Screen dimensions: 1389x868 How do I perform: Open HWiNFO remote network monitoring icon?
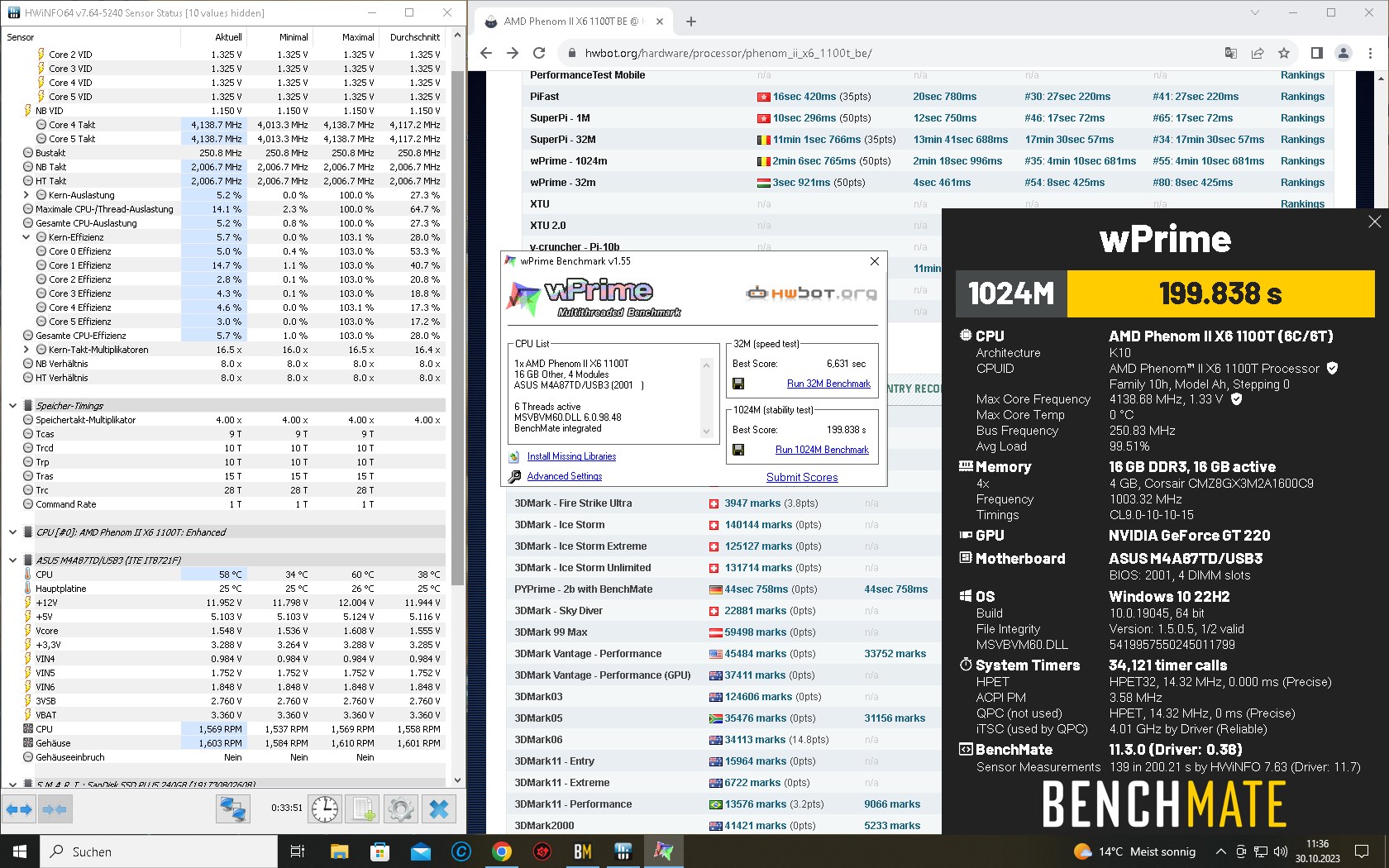coord(233,808)
